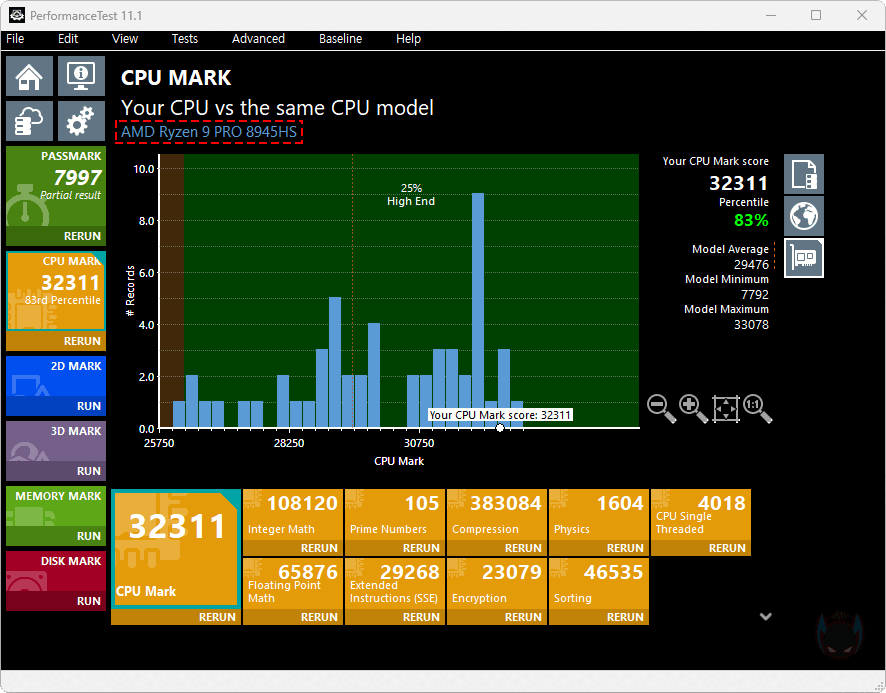Click the PerformanceTest application title icon
The width and height of the screenshot is (886, 693).
[17, 15]
